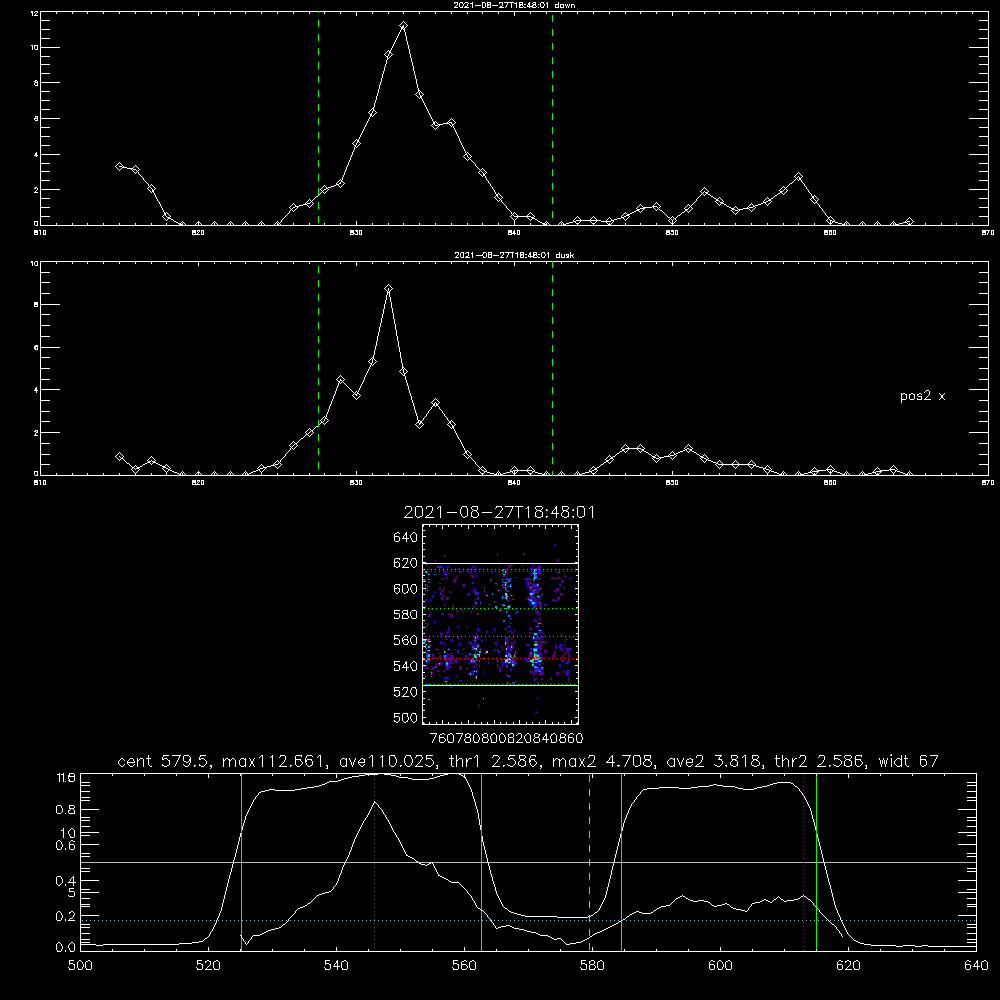
Task: Click the right green dashed line in dusk plot
Action: (552, 368)
